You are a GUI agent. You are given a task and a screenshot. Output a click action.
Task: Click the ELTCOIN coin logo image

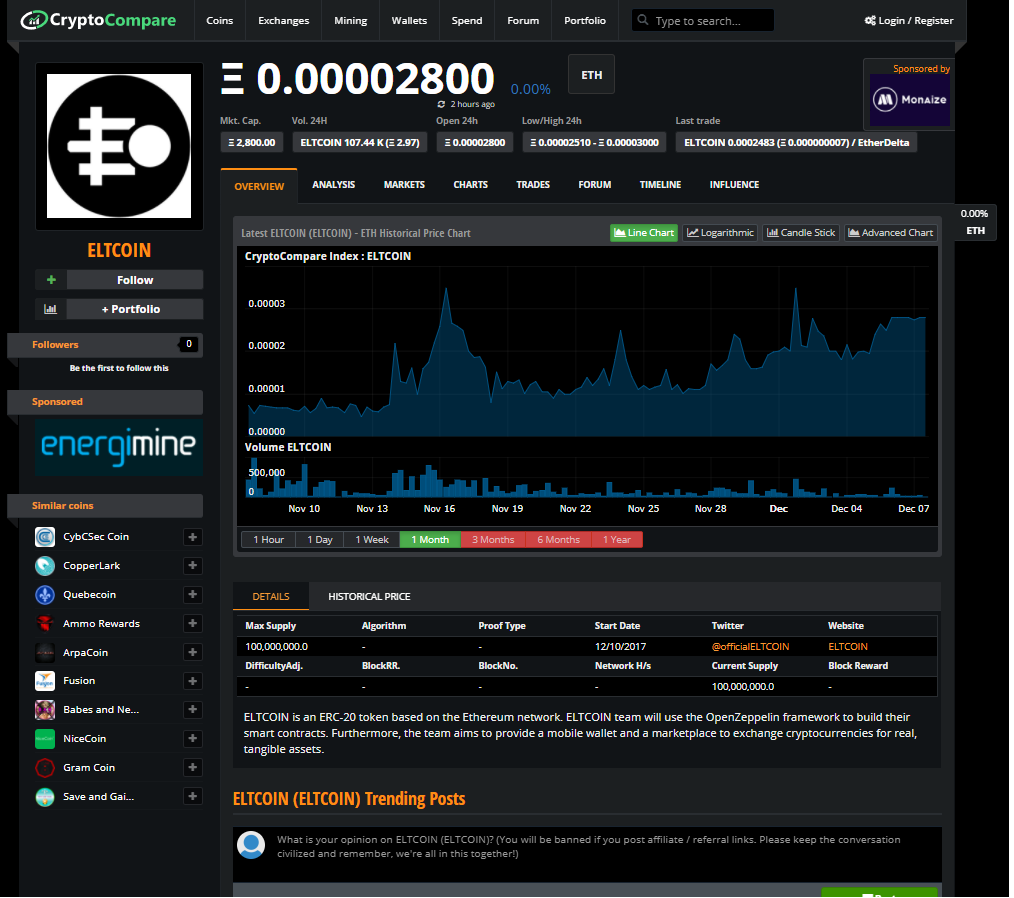[119, 146]
